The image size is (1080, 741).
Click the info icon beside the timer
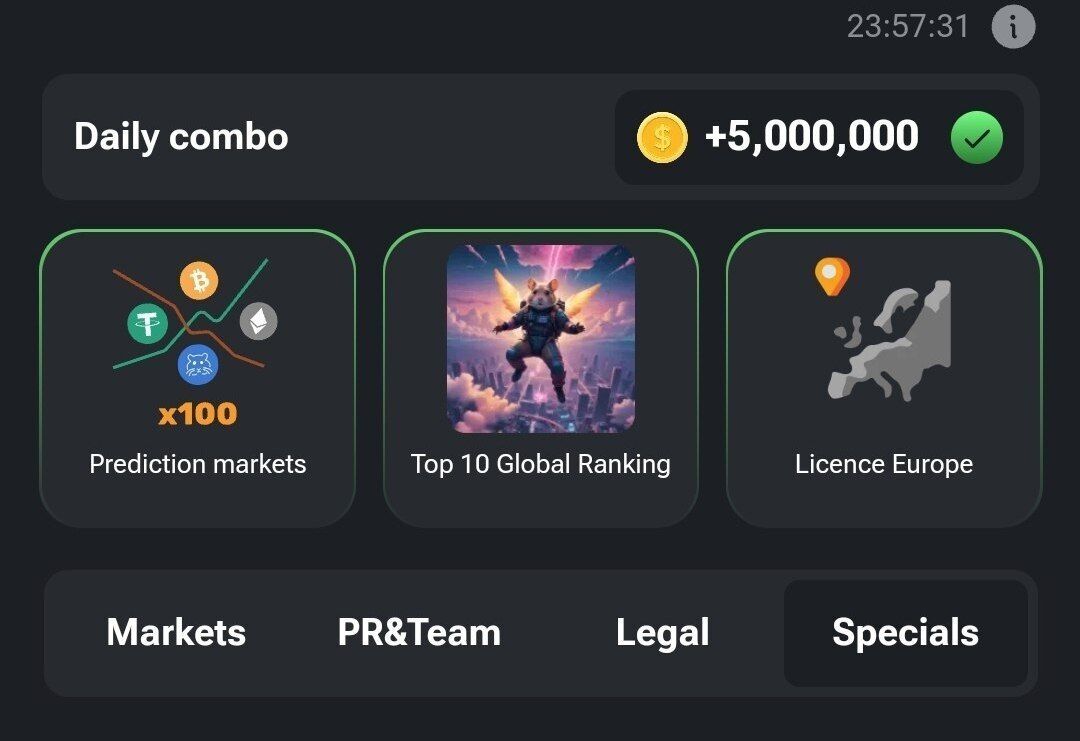[1012, 26]
